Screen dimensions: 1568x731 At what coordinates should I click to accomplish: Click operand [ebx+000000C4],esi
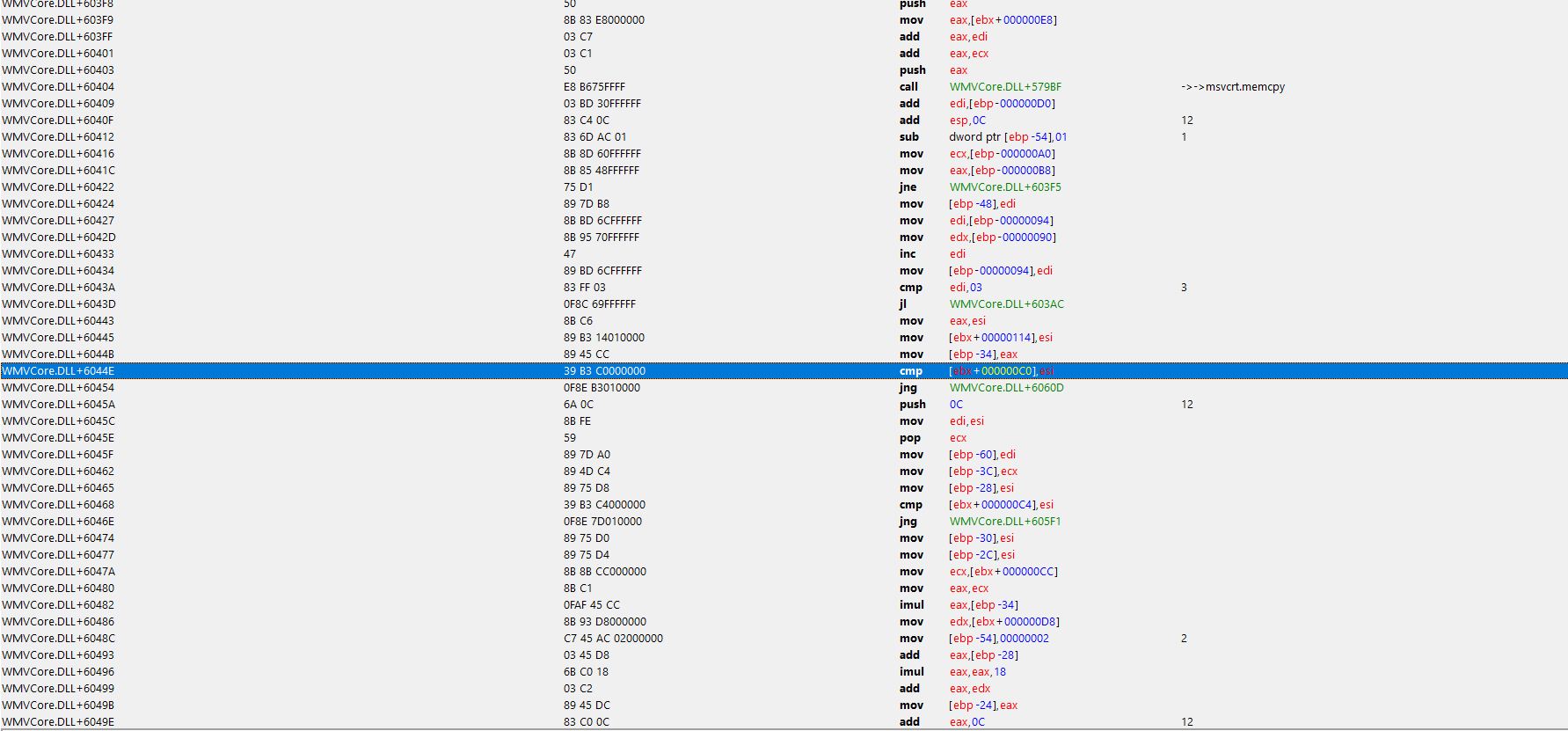[x=1002, y=505]
